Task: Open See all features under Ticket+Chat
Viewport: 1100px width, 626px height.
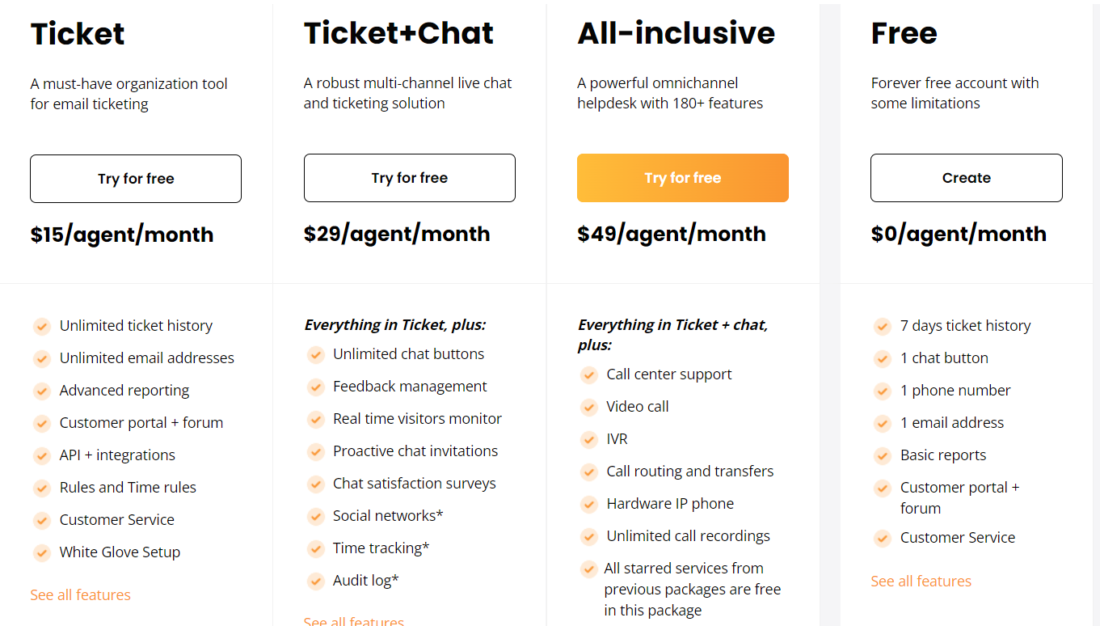Action: [353, 621]
